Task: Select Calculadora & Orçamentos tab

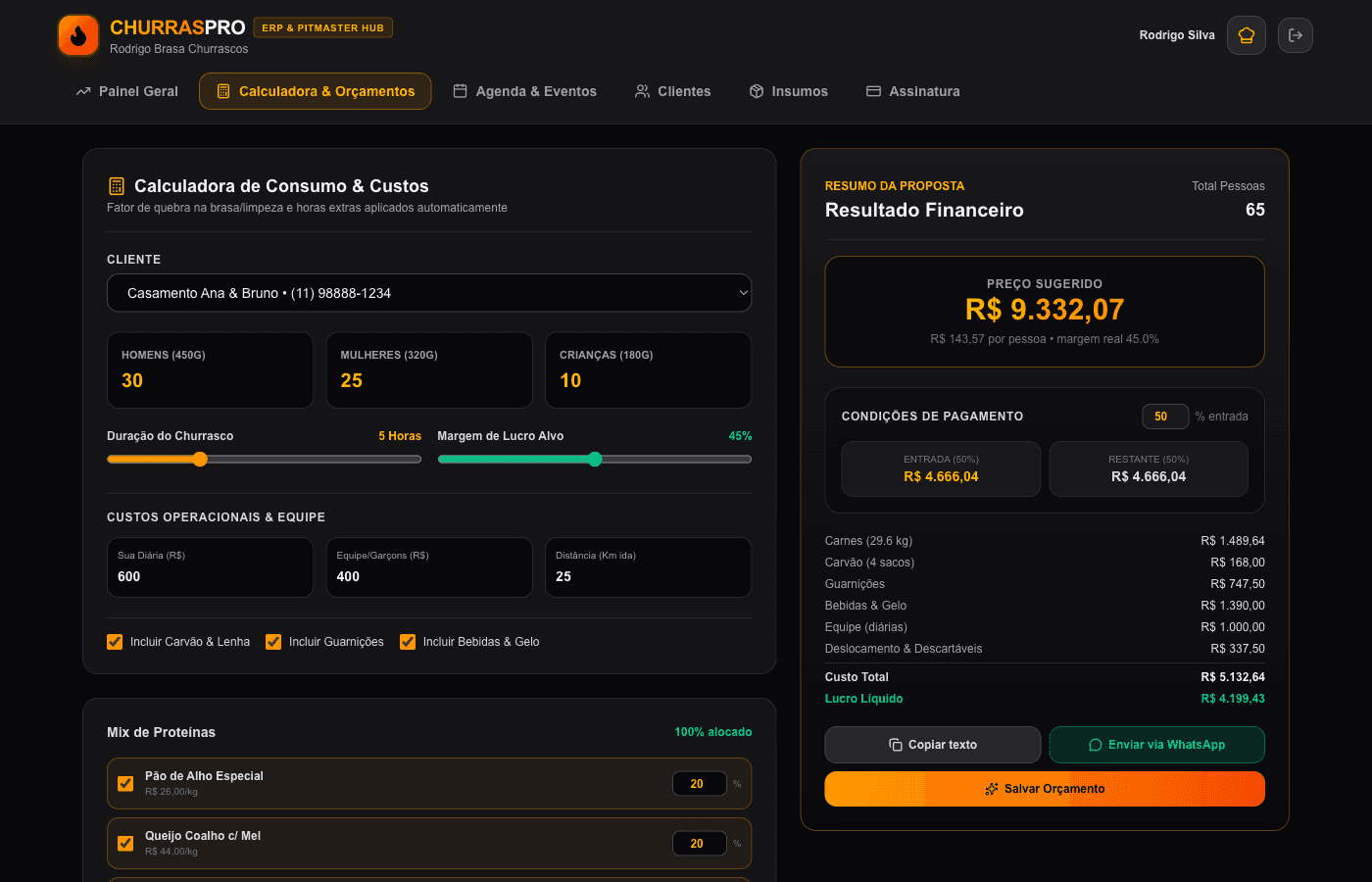Action: 316,91
